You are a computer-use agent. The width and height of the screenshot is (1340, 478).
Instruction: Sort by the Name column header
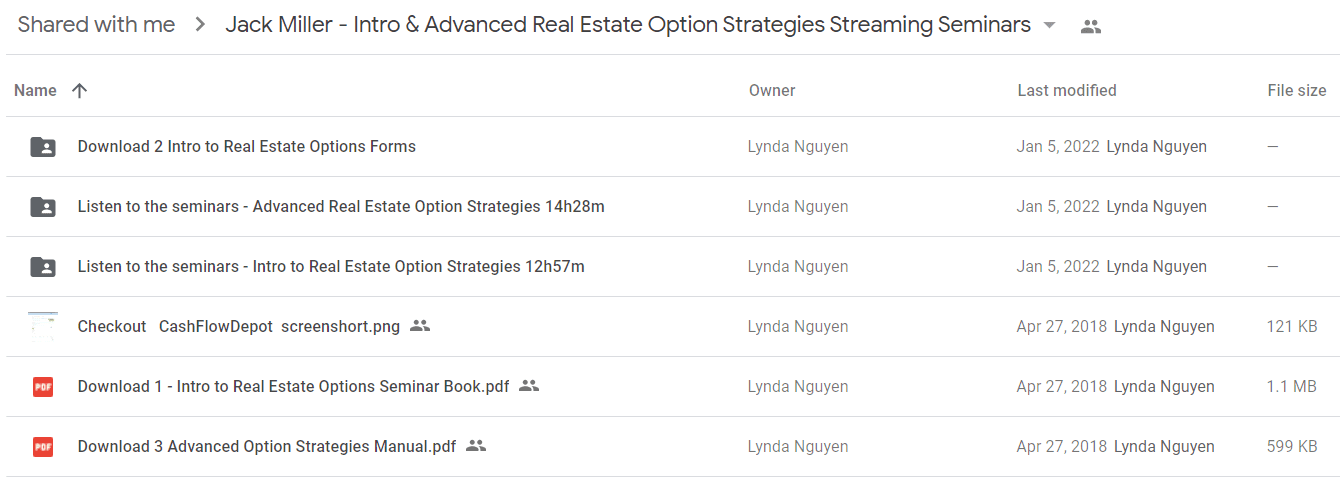tap(35, 90)
